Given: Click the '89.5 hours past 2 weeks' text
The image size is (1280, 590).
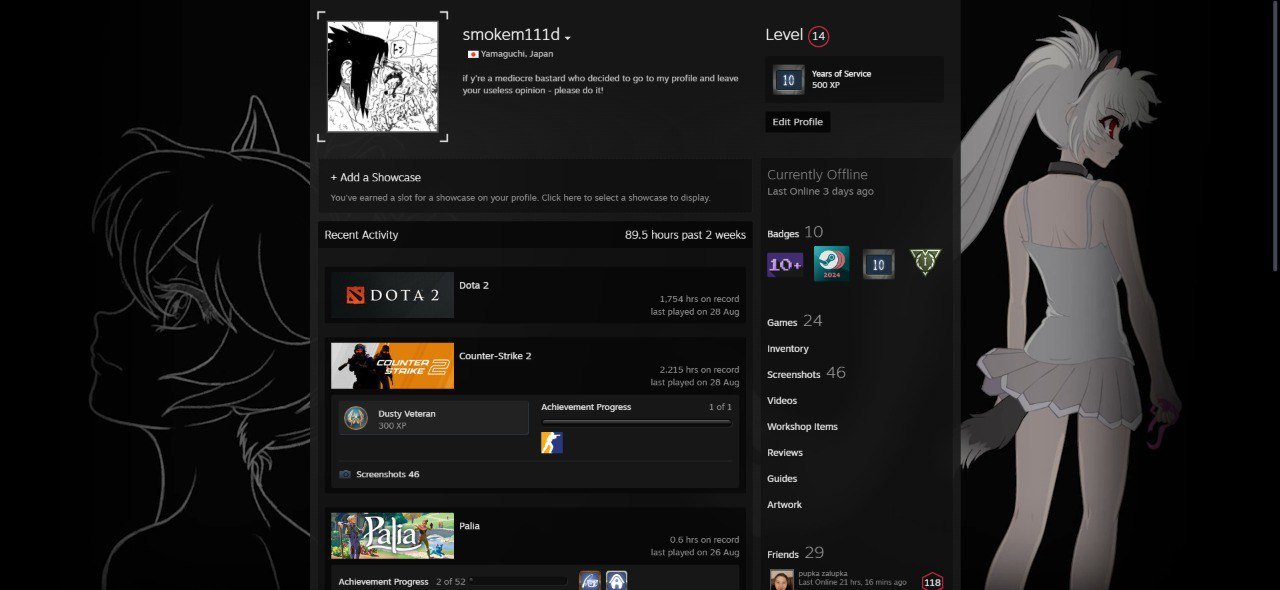Looking at the screenshot, I should 685,235.
